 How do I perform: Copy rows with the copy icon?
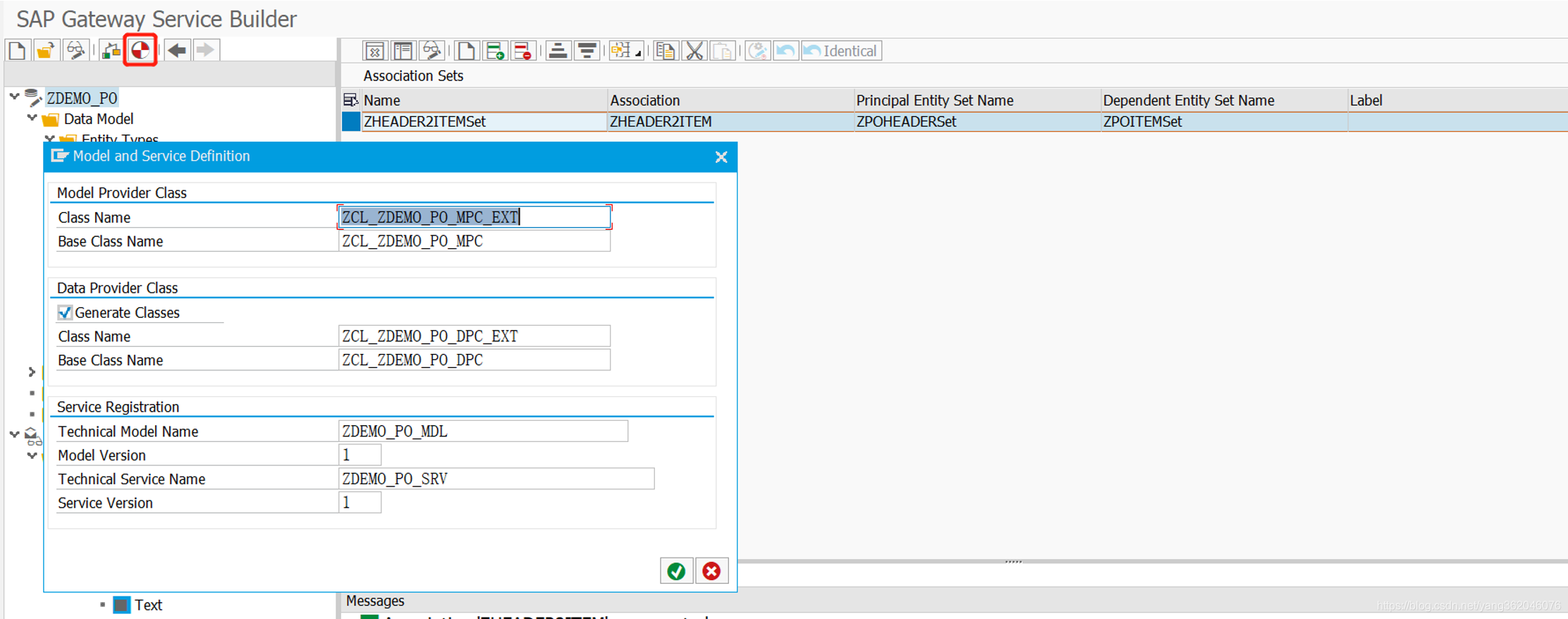pyautogui.click(x=666, y=51)
